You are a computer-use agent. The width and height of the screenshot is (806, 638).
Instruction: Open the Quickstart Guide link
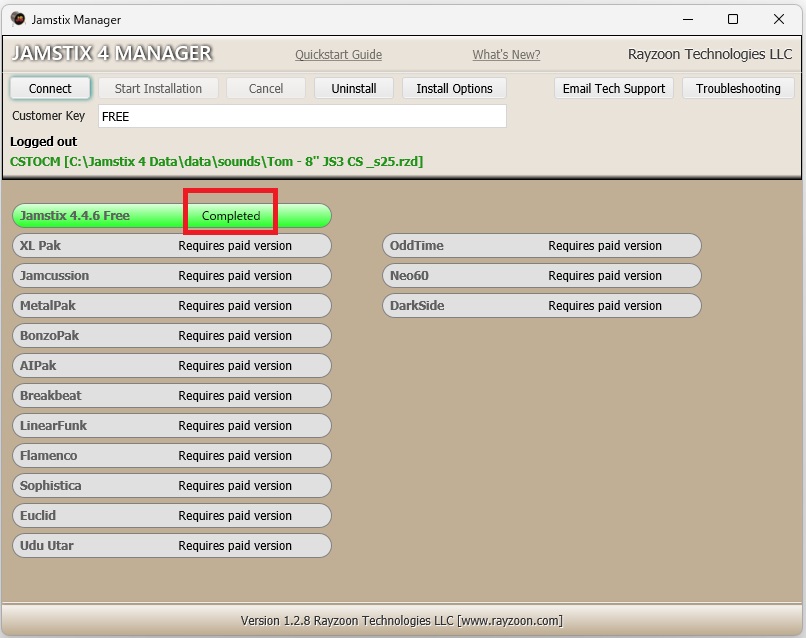[338, 55]
